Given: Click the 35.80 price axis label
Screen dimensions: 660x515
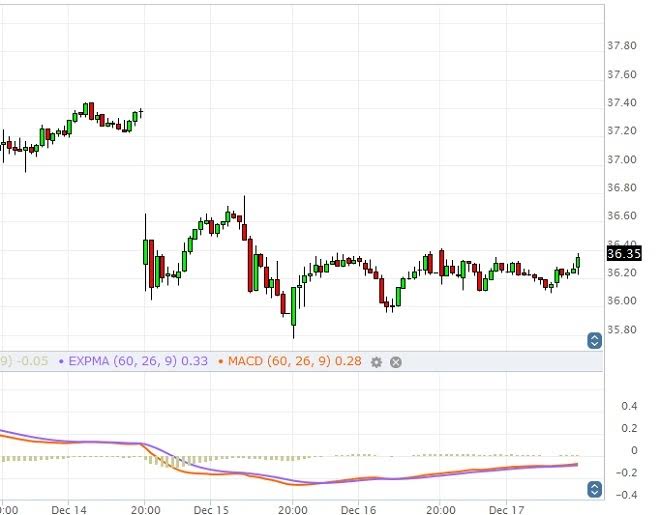Looking at the screenshot, I should pos(622,329).
